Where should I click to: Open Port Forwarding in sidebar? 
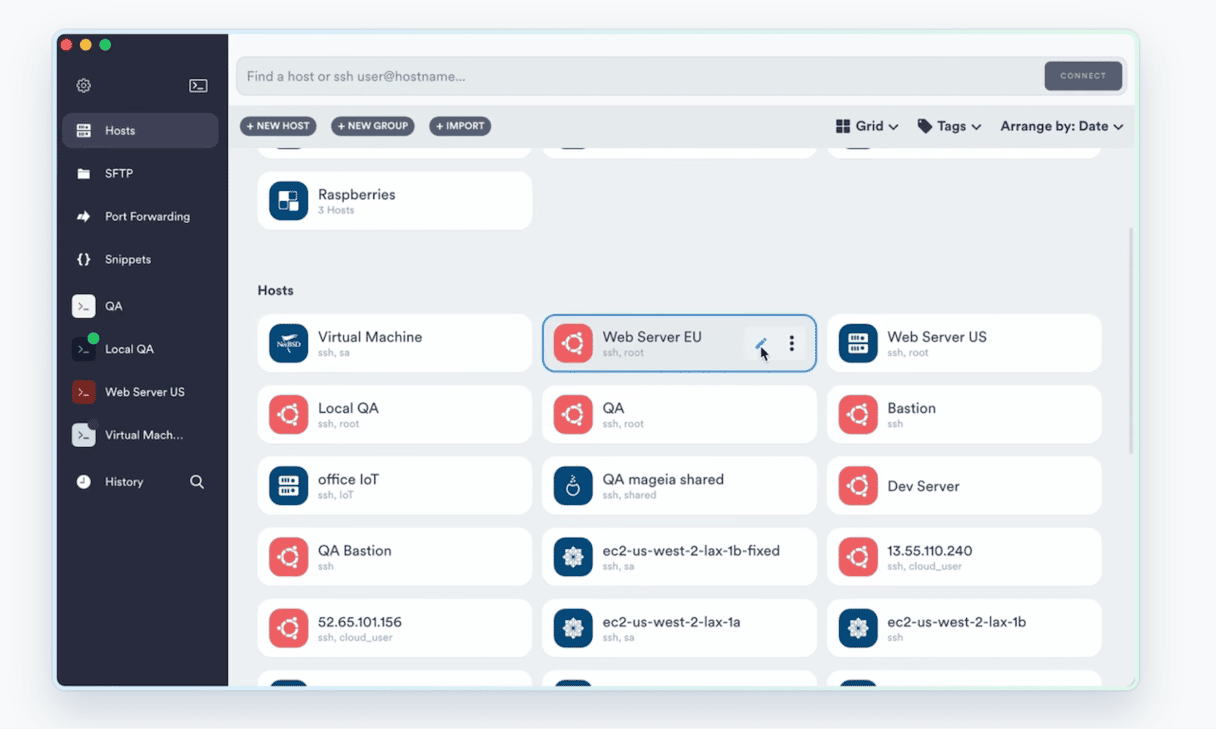point(140,217)
